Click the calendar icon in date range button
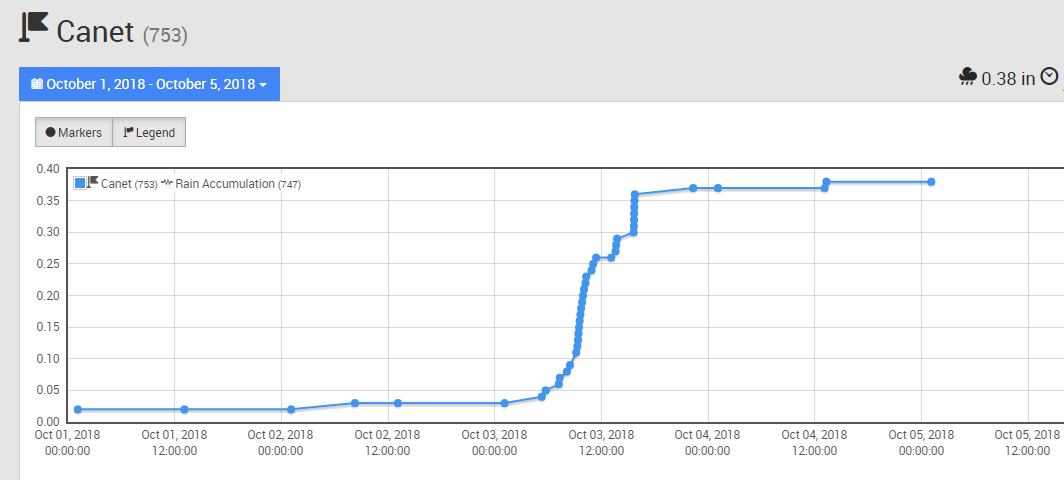1064x480 pixels. 37,85
